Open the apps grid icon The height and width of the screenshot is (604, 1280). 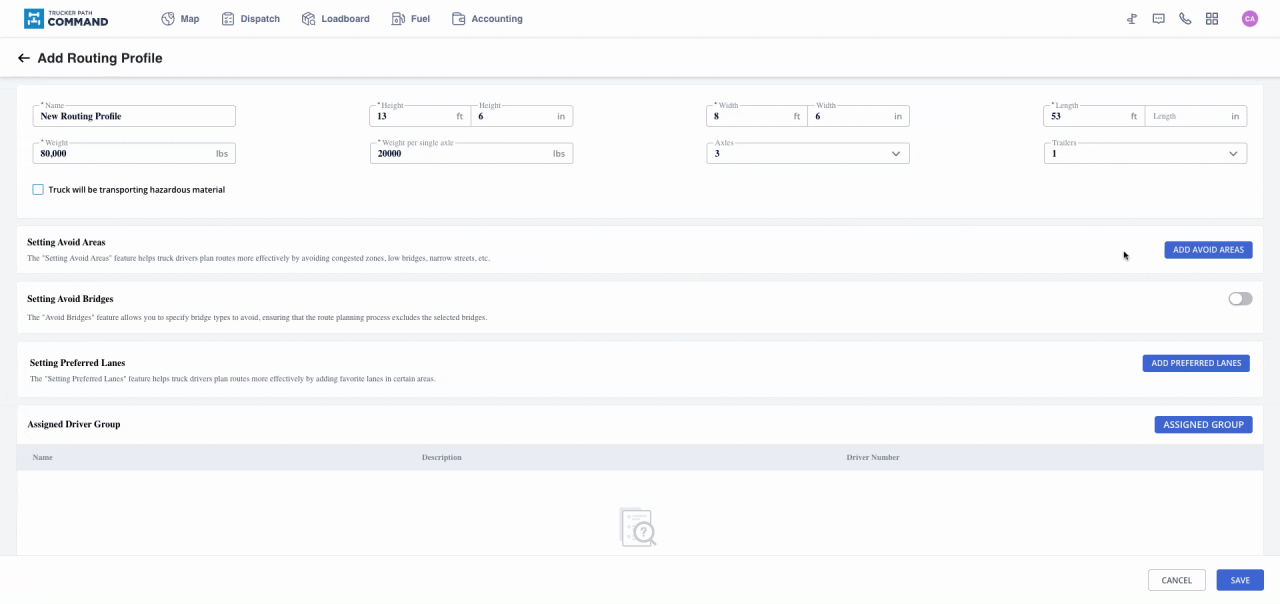pos(1212,19)
